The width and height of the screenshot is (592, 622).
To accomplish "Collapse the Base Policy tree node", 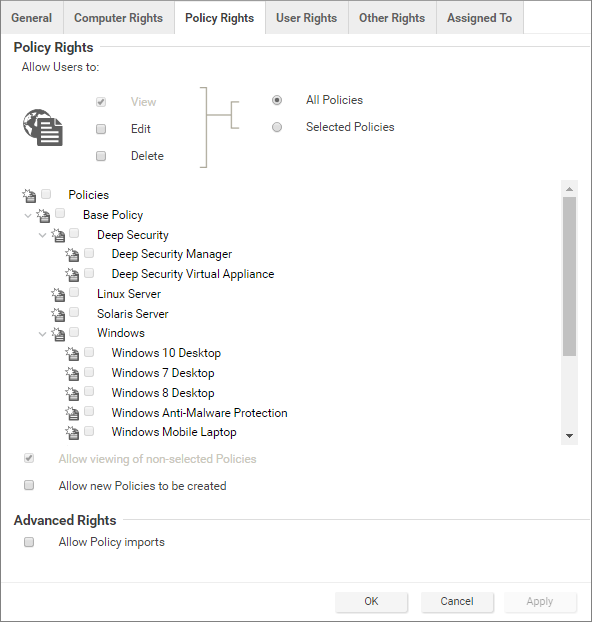I will click(28, 216).
